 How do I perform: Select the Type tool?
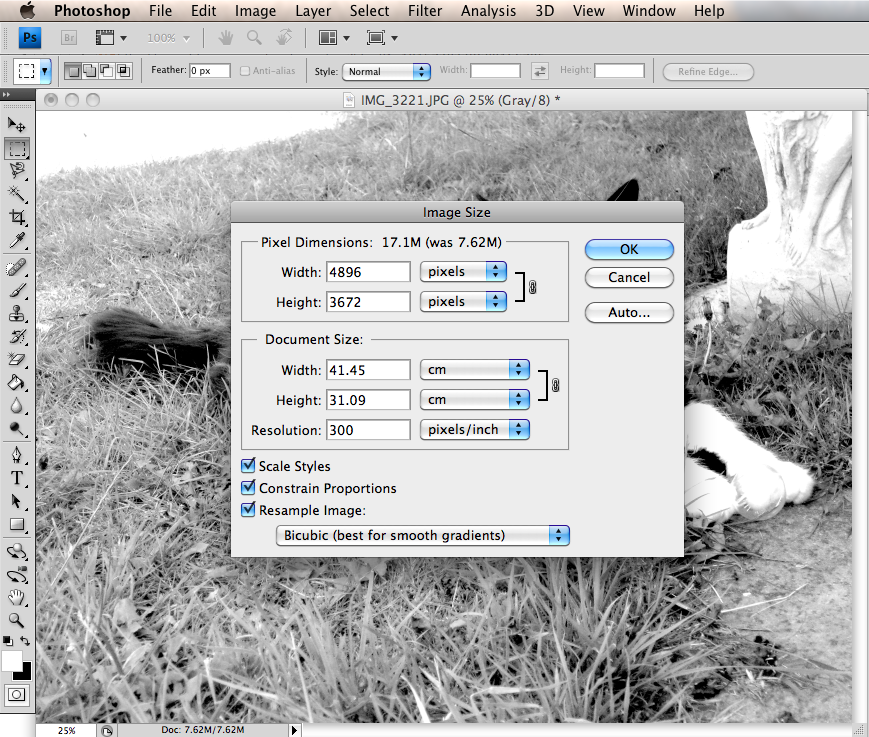[17, 478]
